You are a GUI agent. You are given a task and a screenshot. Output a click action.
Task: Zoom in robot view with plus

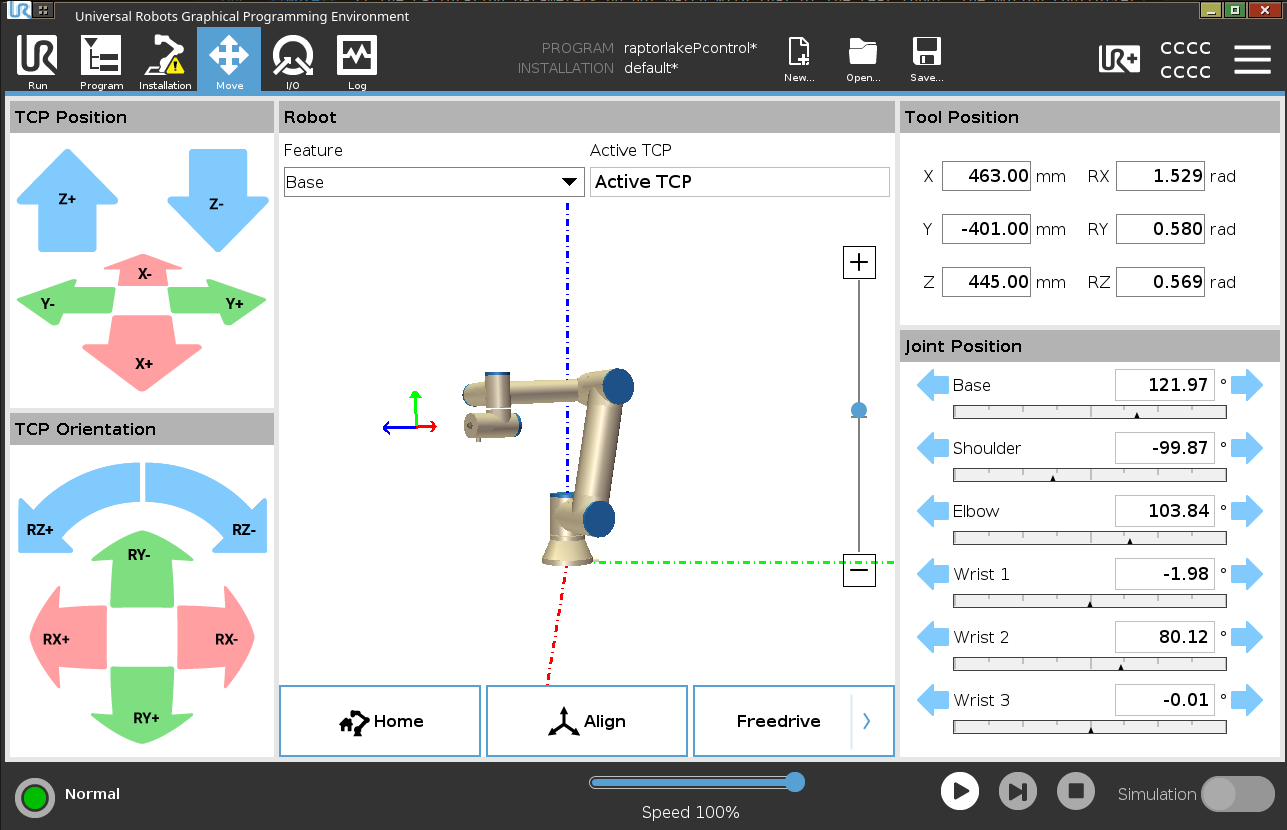pyautogui.click(x=859, y=263)
